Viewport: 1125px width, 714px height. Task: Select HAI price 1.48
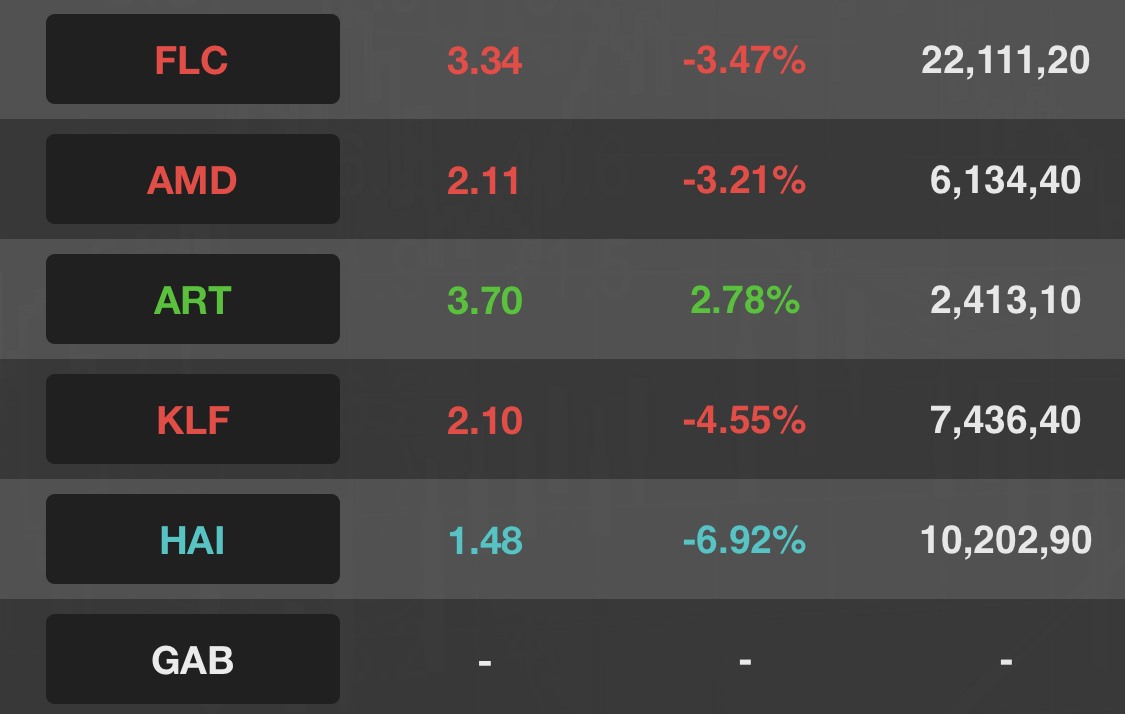(485, 541)
